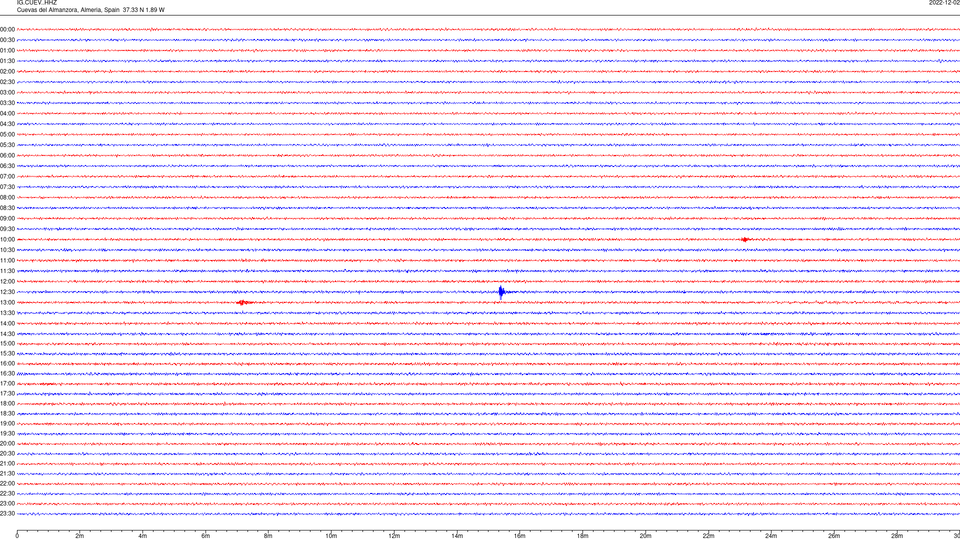Click the '14:30' row time label
Viewport: 960px width, 540px height.
point(7,334)
